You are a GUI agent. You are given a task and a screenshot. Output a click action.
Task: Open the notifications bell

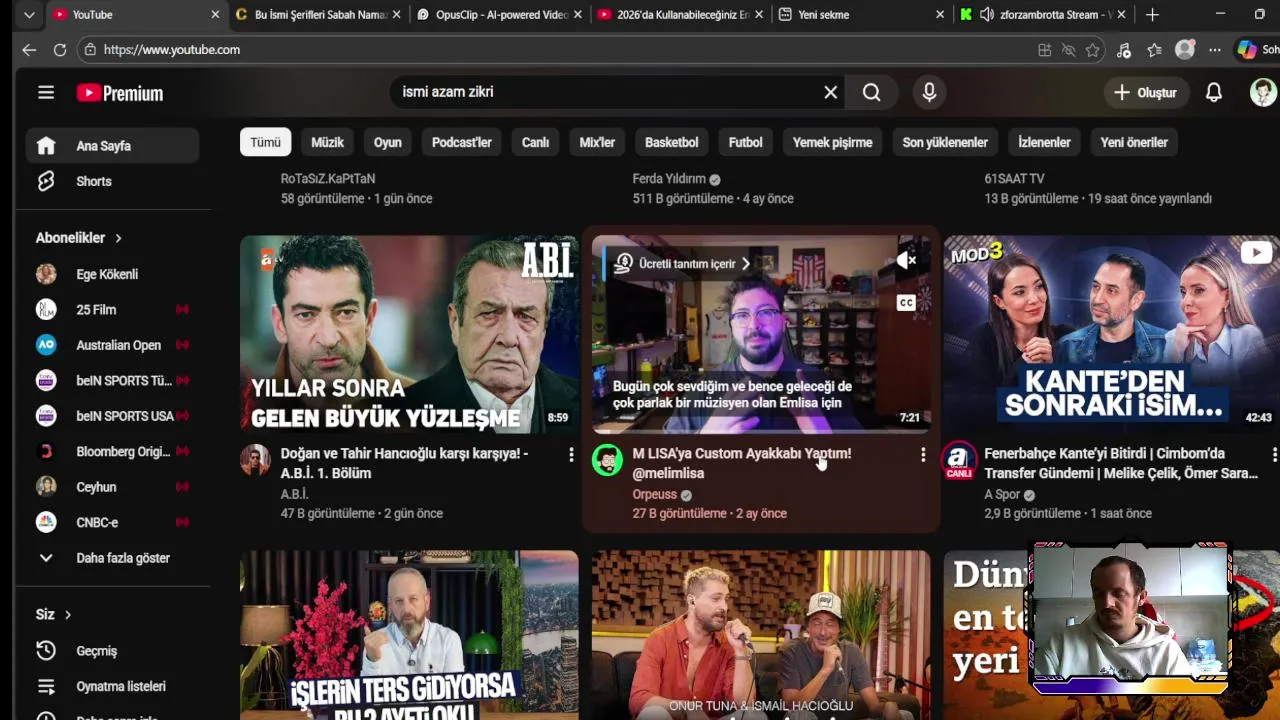[x=1213, y=92]
